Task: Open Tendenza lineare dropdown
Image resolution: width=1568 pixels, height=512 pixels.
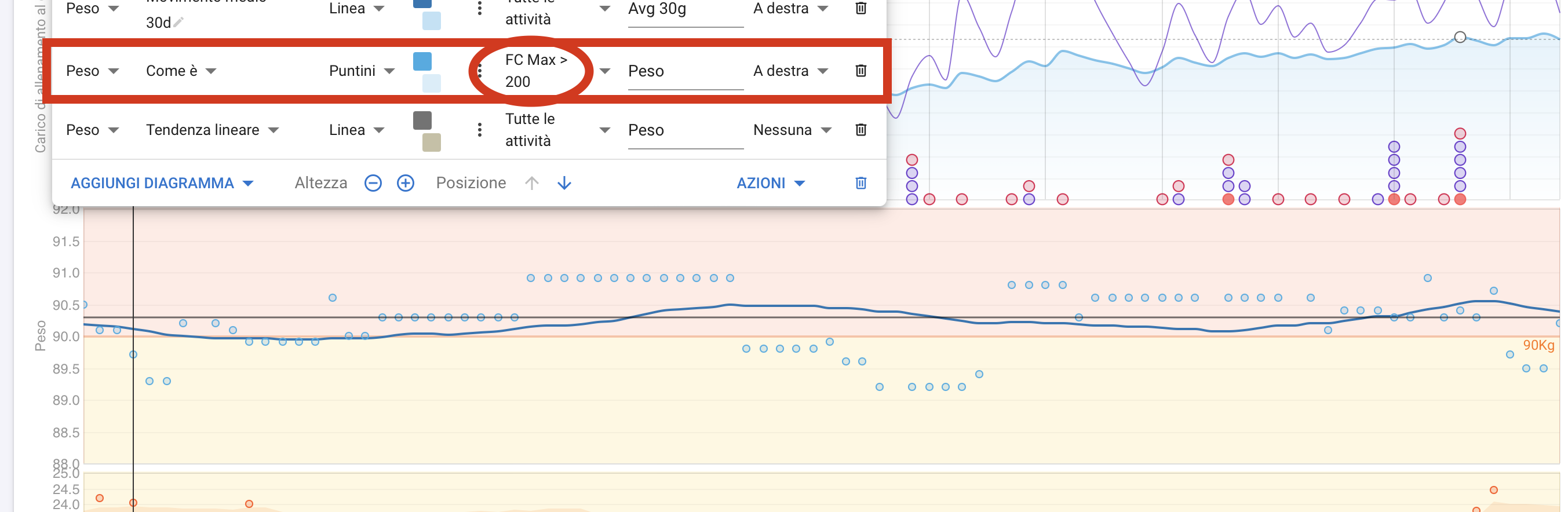Action: [x=213, y=130]
